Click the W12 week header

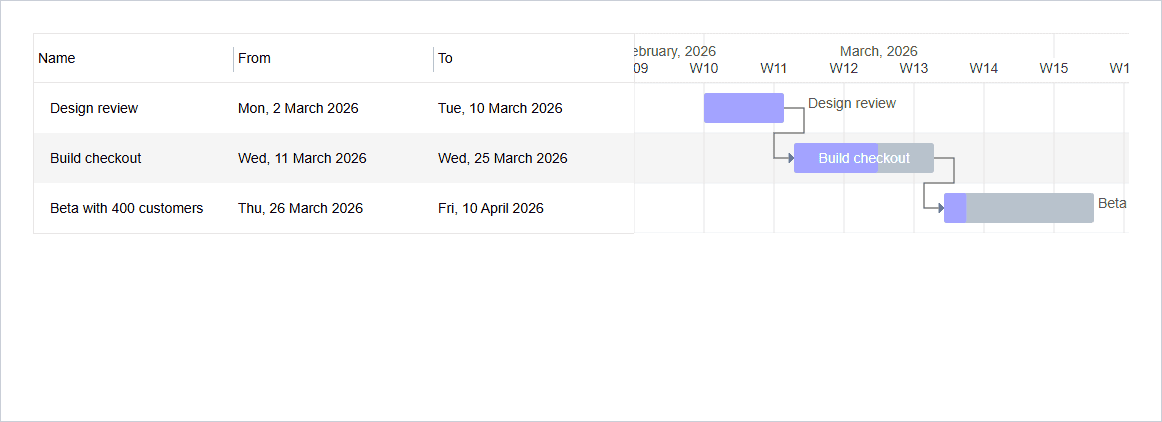843,68
